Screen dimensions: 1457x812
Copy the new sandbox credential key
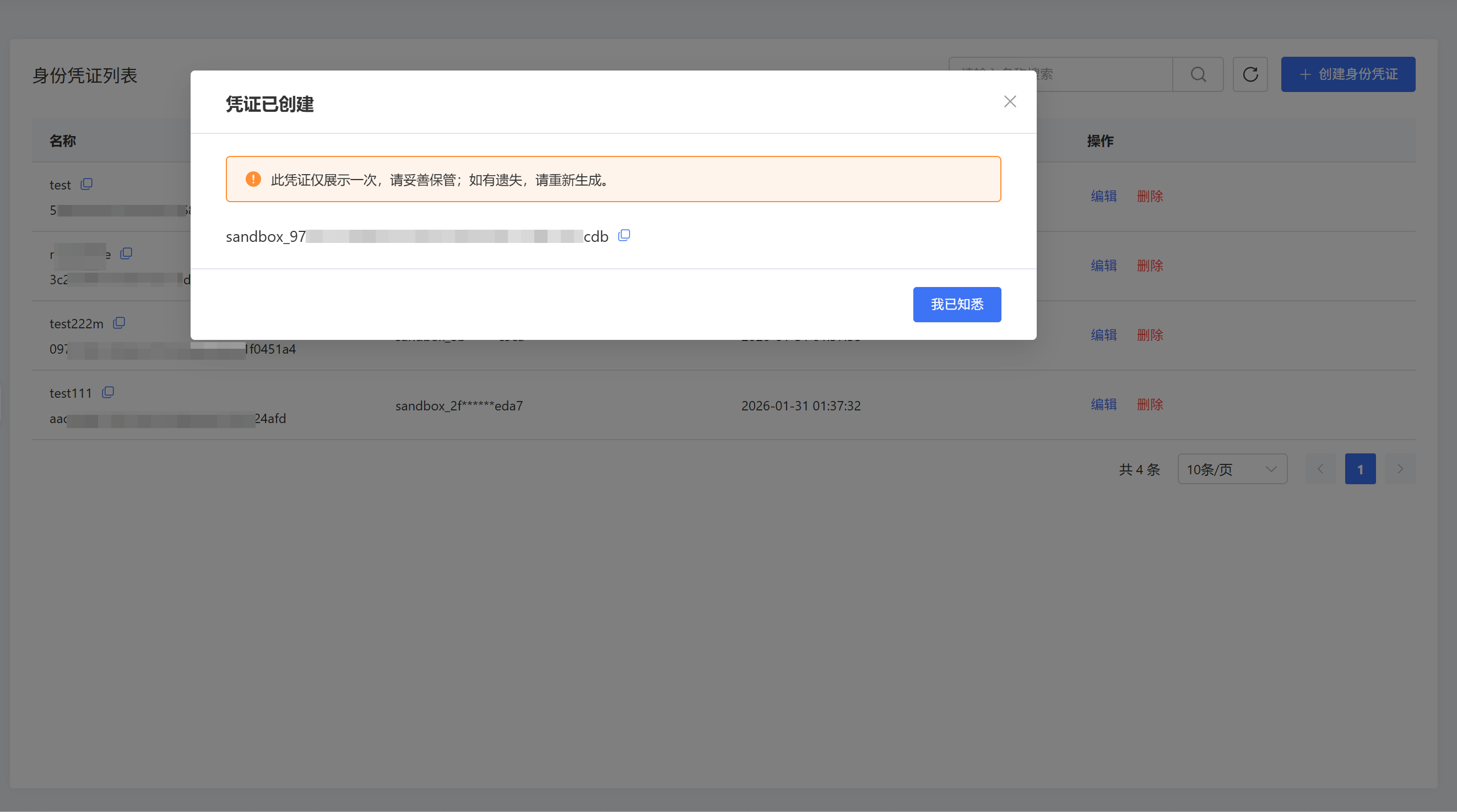(x=624, y=235)
